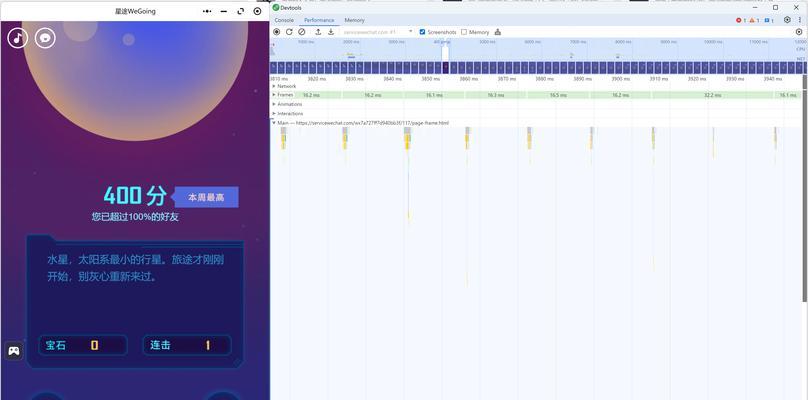Click the 400 分 score text

135,196
